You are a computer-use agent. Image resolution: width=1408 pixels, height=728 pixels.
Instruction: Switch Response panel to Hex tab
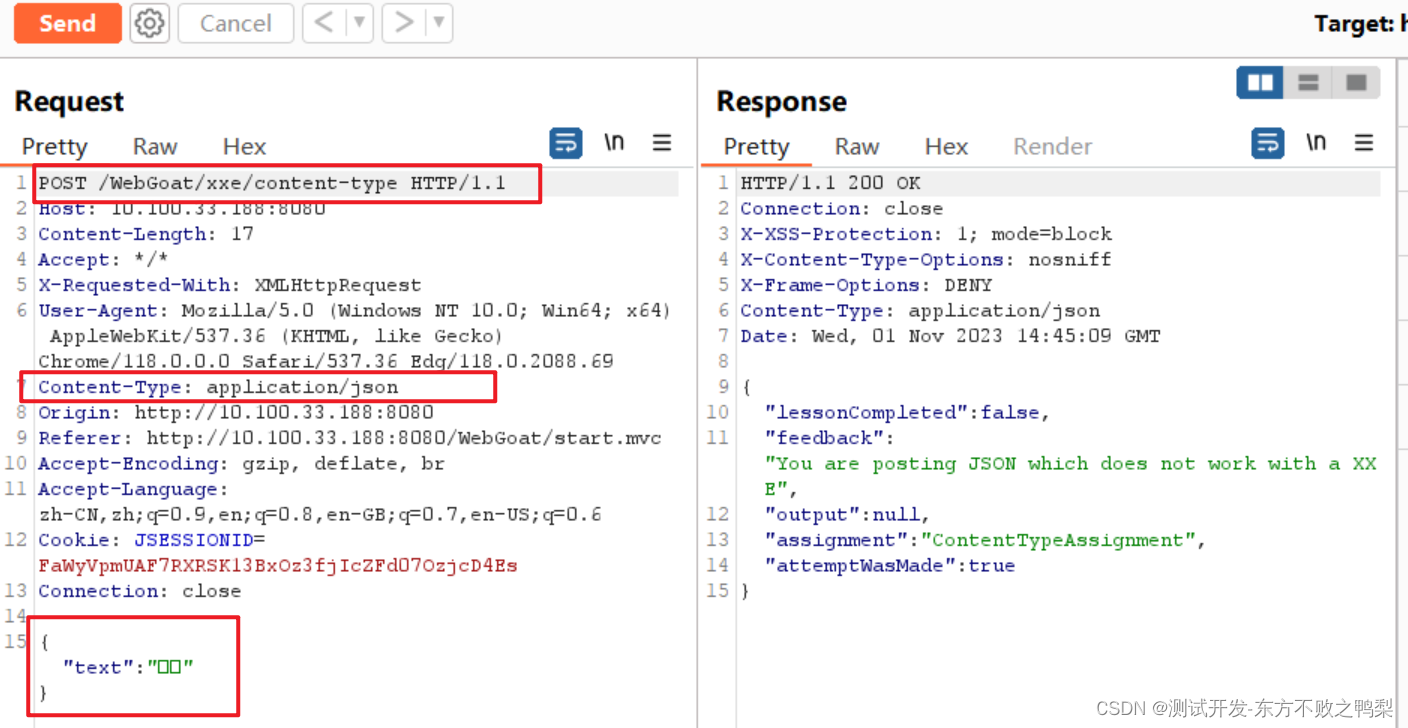point(946,147)
